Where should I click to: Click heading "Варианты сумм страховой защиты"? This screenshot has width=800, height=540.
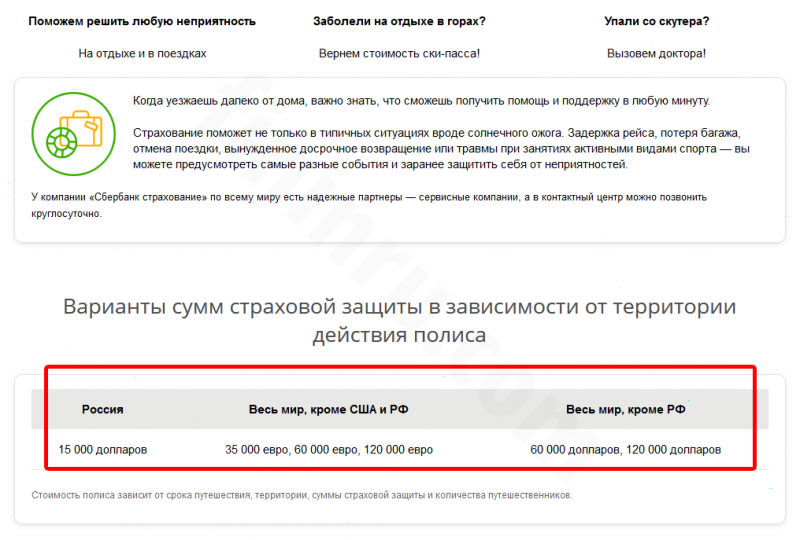pos(399,321)
